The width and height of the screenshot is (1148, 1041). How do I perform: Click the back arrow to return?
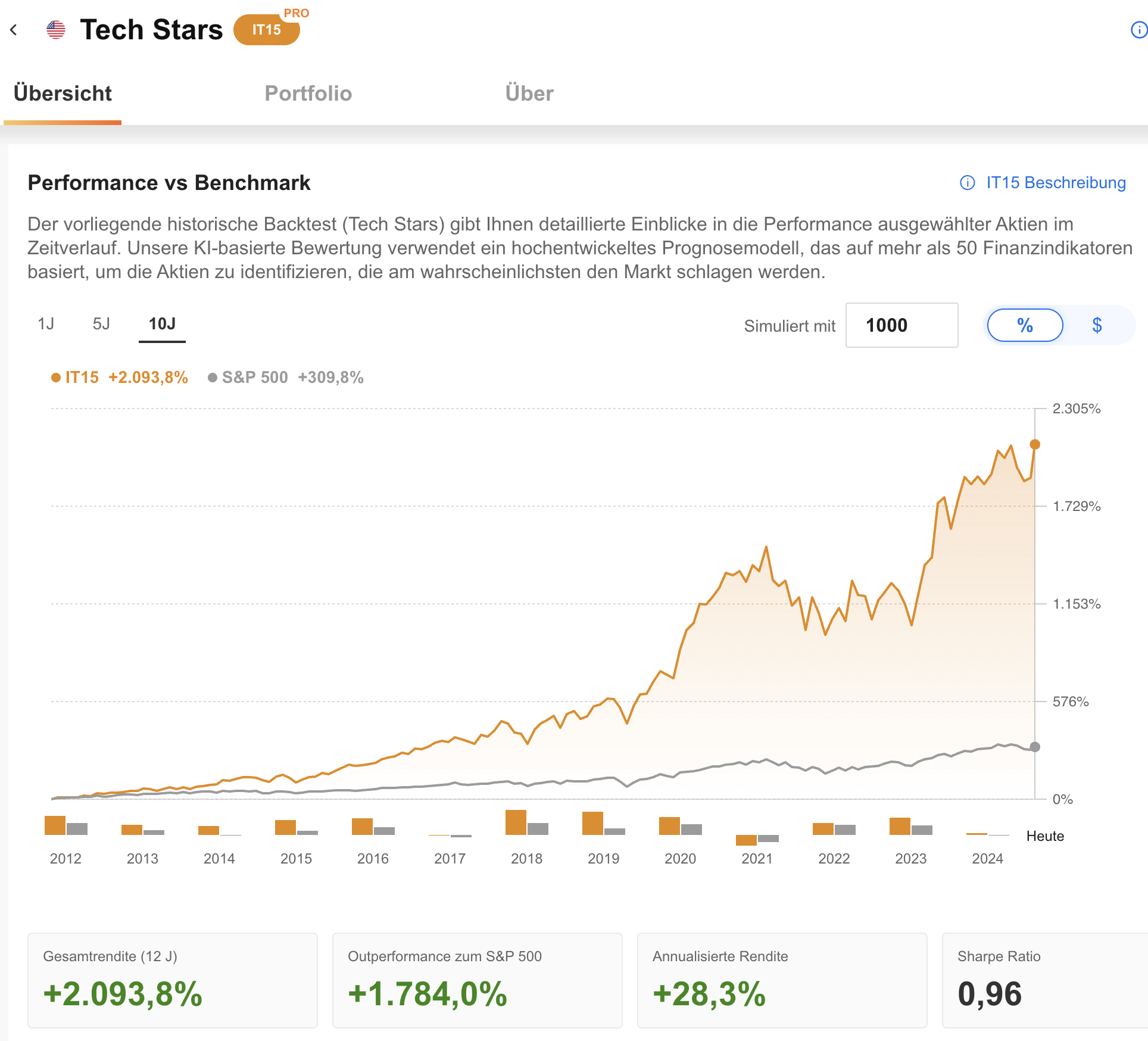[14, 30]
